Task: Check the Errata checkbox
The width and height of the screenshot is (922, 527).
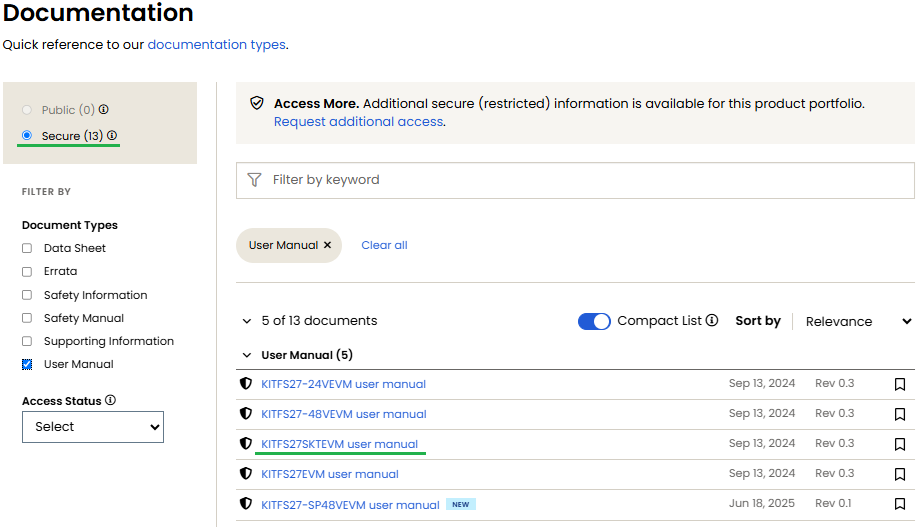Action: point(27,272)
